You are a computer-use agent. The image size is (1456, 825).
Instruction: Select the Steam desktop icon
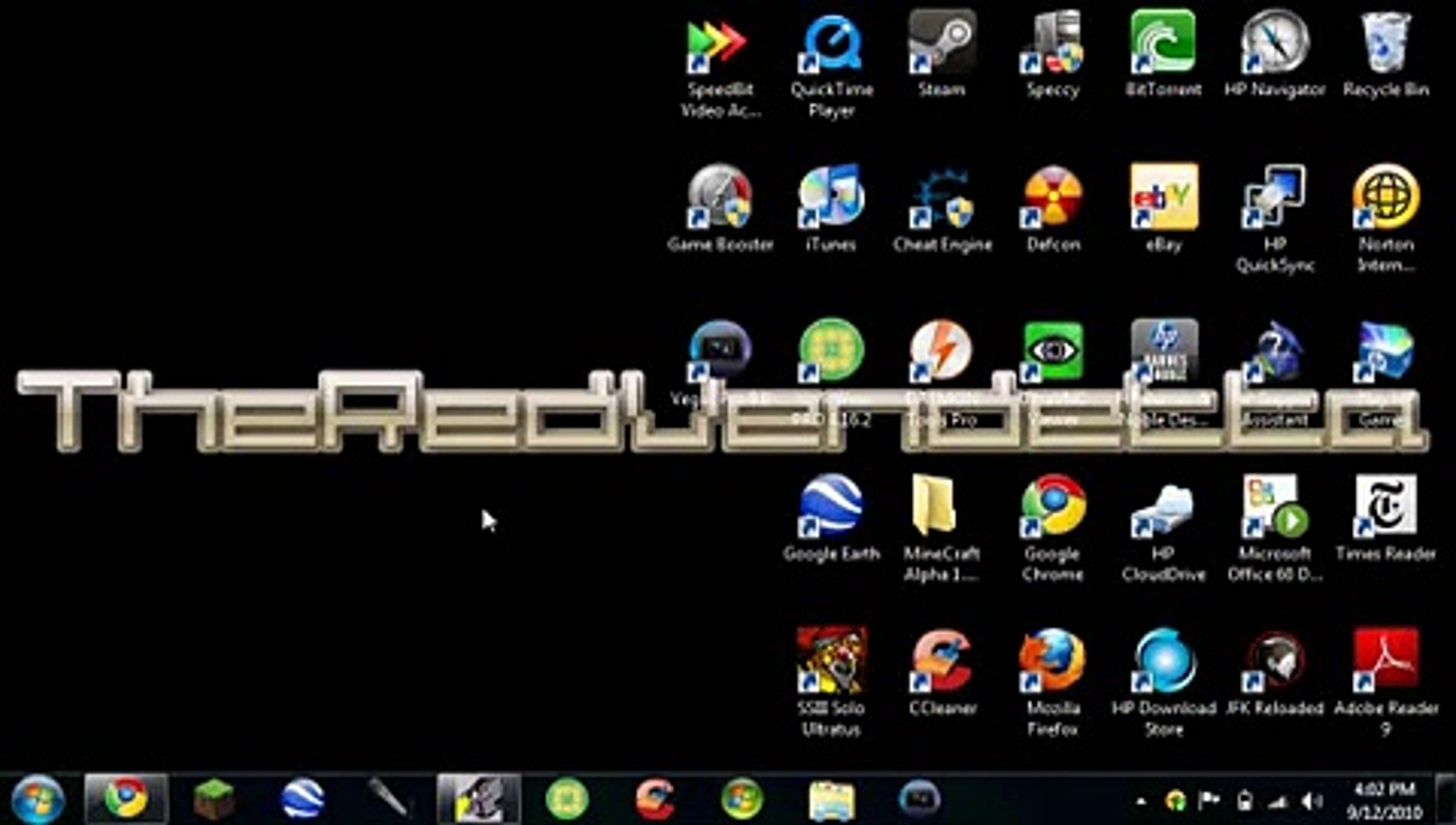point(942,55)
